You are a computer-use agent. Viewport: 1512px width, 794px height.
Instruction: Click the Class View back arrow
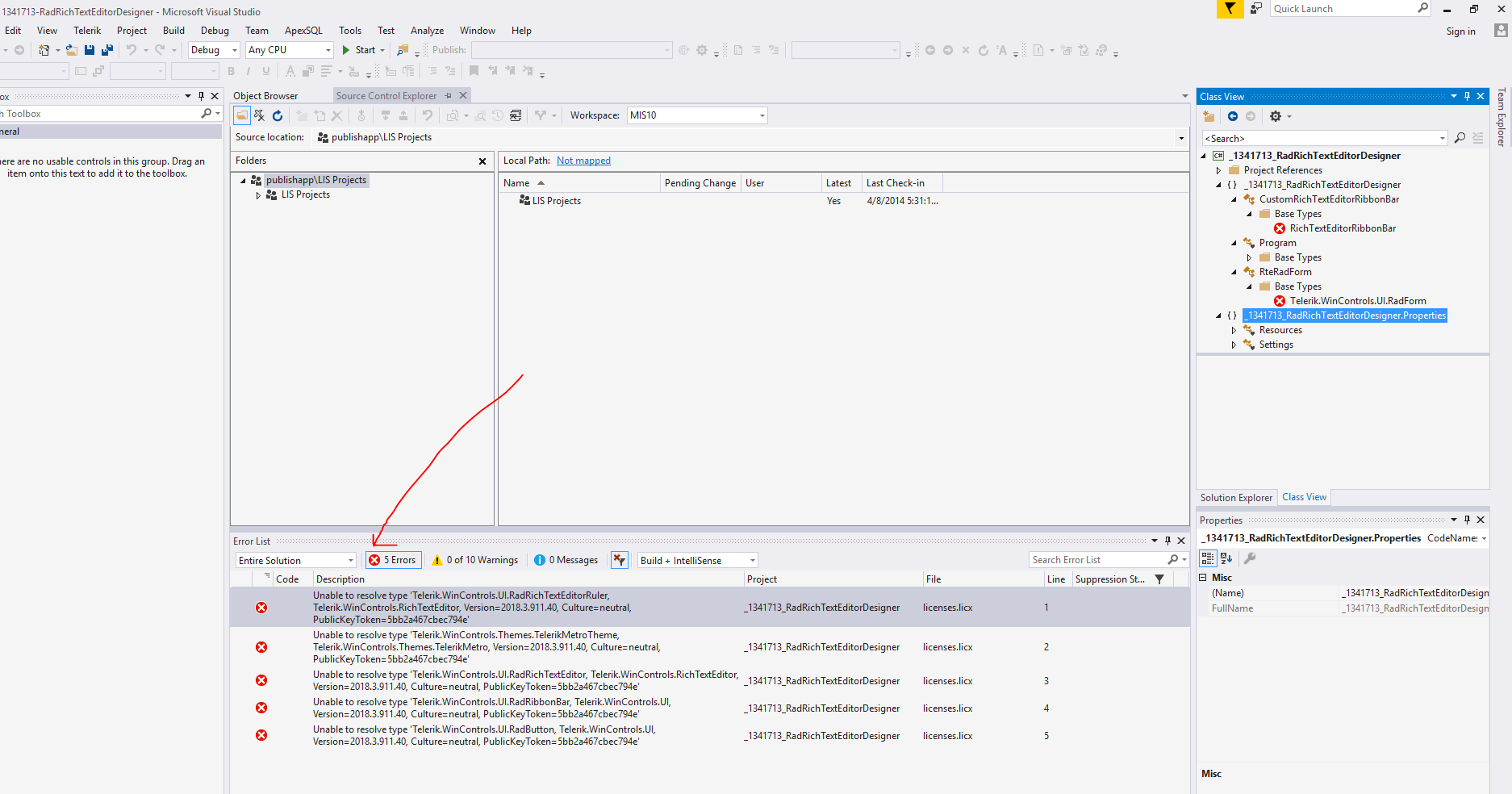(1233, 116)
